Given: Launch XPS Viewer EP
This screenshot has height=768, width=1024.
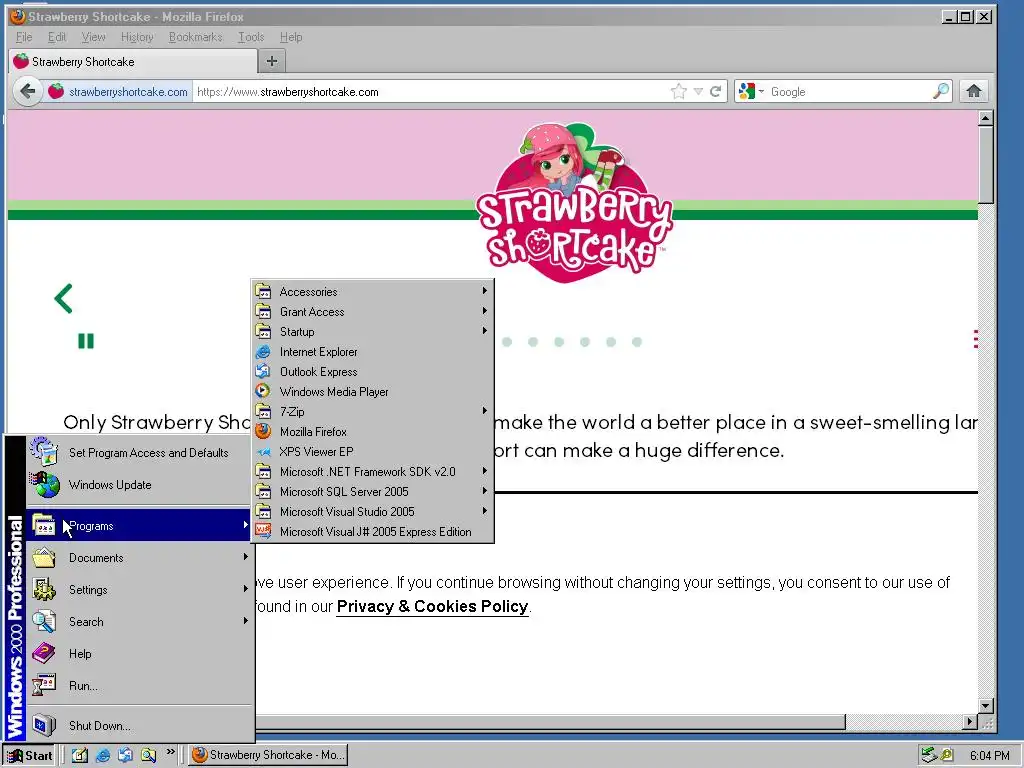Looking at the screenshot, I should (x=372, y=452).
